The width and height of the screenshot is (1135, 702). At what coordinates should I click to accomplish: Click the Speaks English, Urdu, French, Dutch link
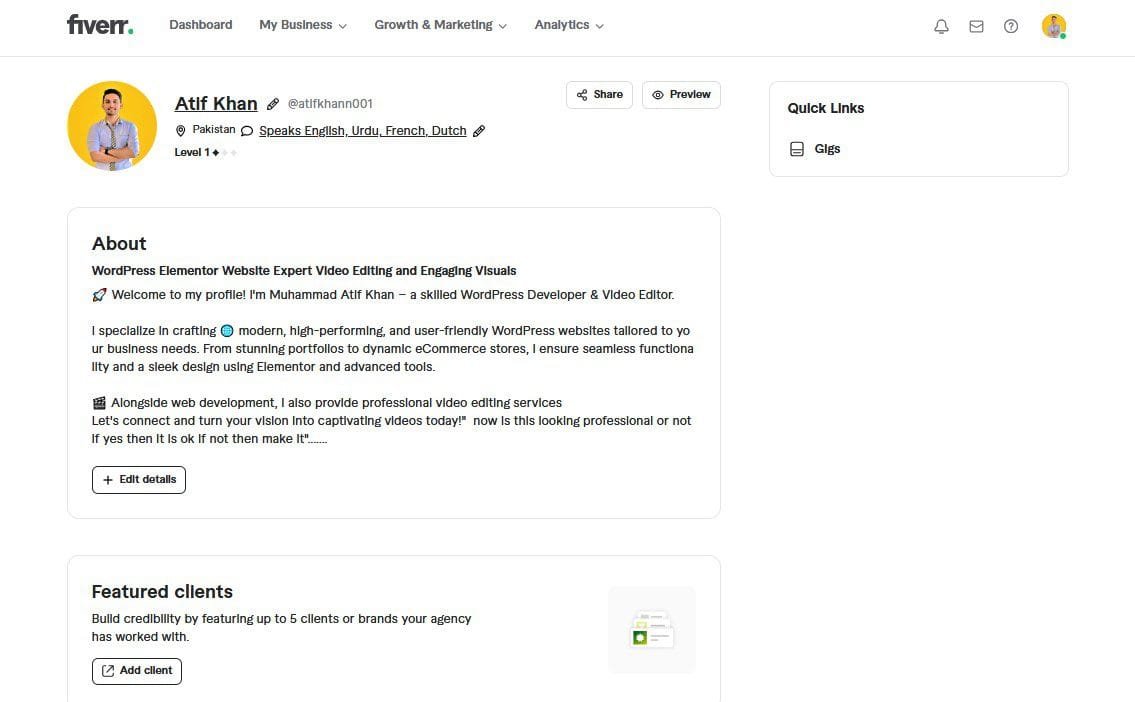[362, 131]
